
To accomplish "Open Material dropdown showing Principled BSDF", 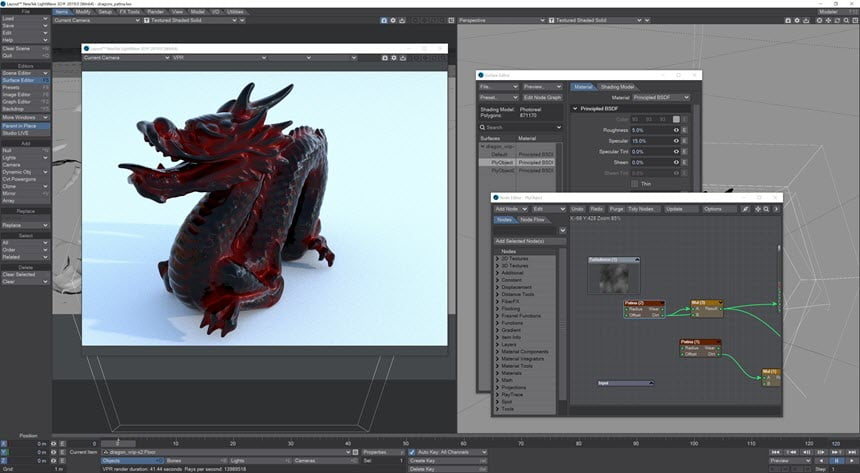I will click(661, 98).
